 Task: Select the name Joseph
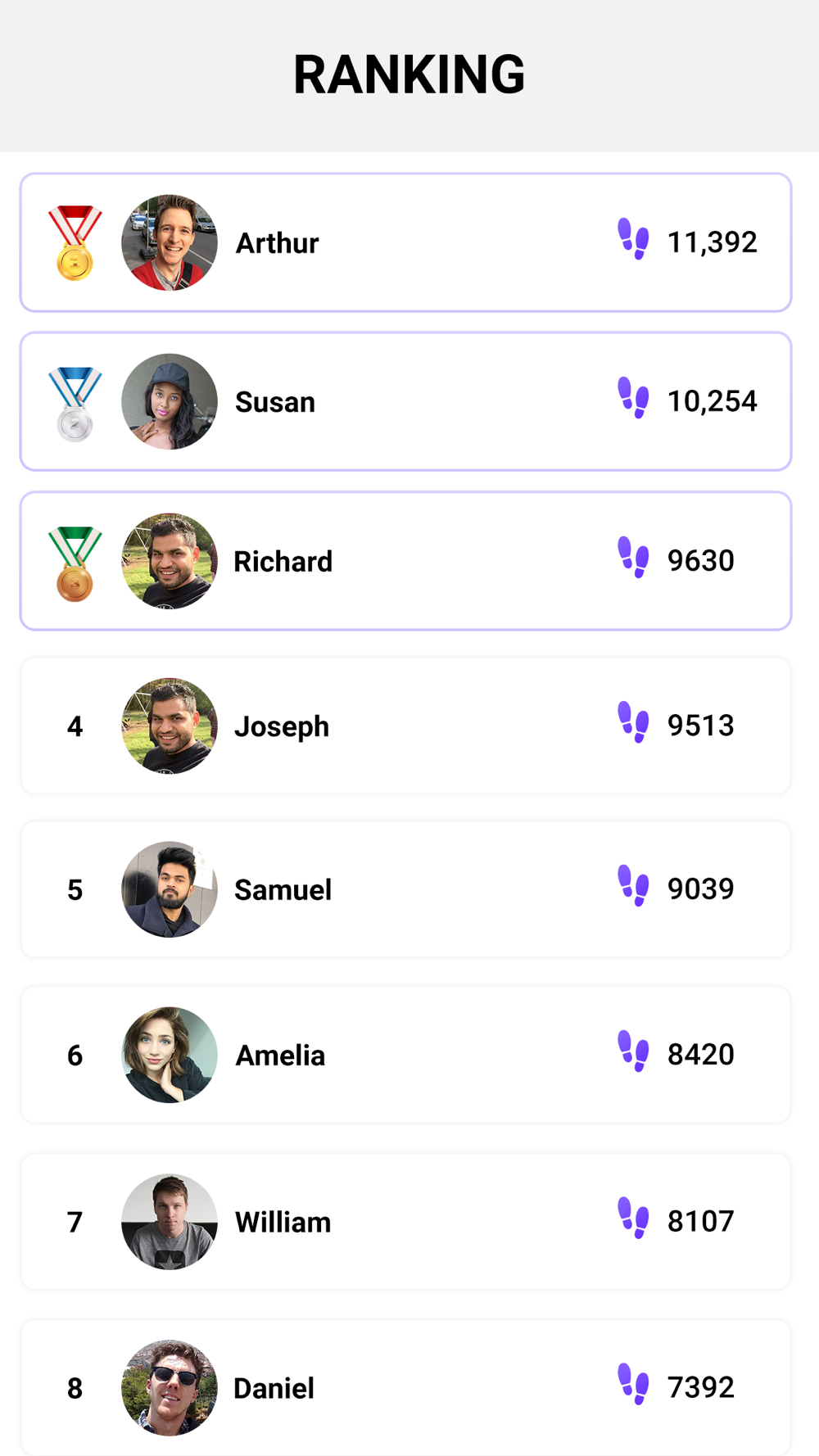pos(282,727)
